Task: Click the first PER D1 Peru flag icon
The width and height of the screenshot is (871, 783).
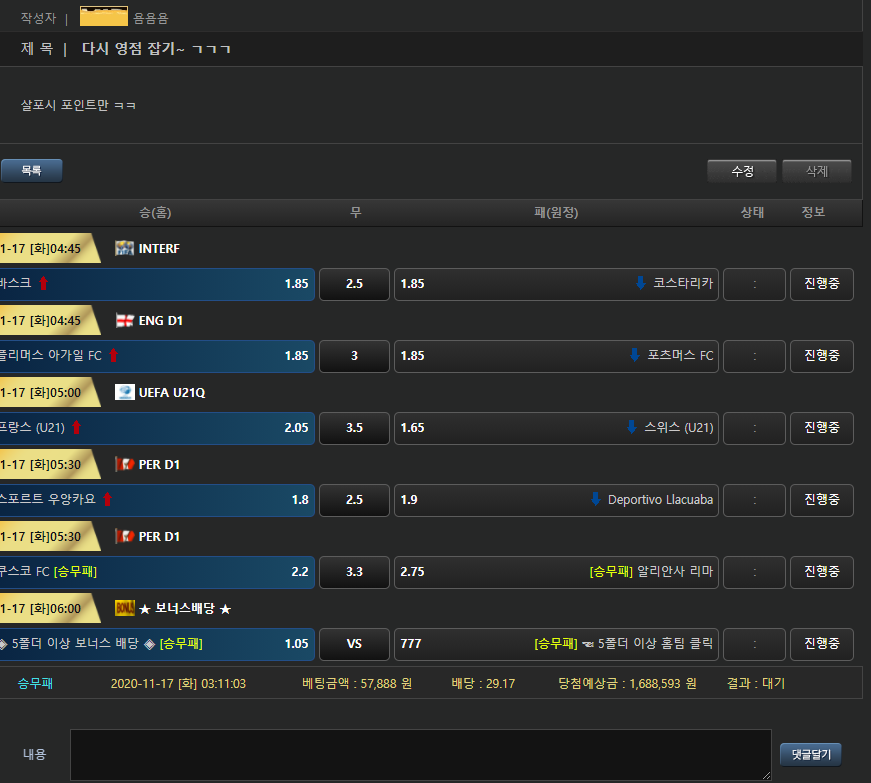Action: 124,464
